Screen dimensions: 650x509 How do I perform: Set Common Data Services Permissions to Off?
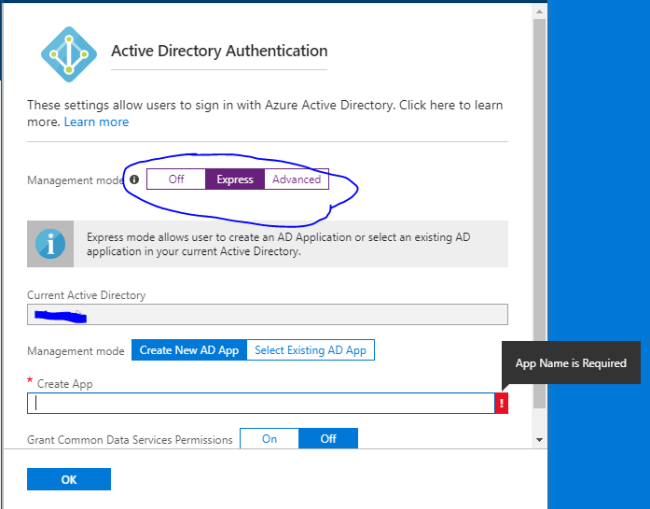coord(328,439)
